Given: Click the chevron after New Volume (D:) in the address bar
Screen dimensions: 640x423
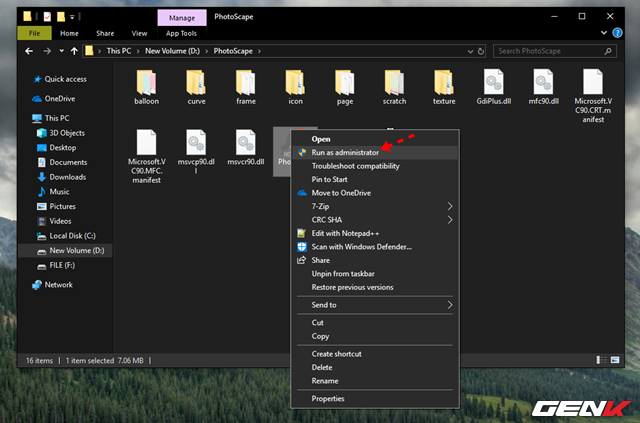Looking at the screenshot, I should 207,51.
